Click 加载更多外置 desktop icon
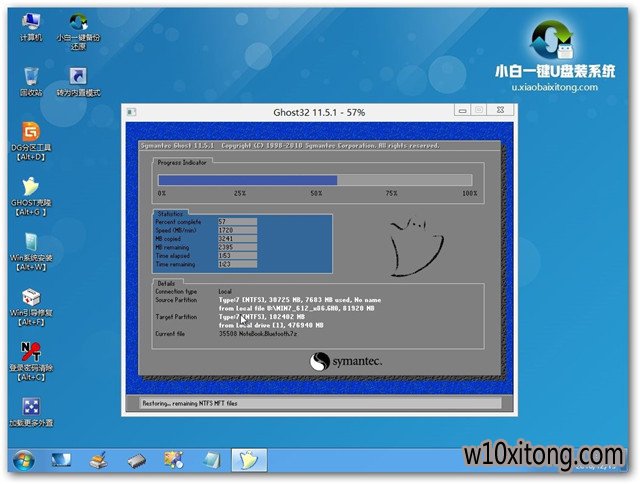The height and width of the screenshot is (484, 640). [x=31, y=412]
